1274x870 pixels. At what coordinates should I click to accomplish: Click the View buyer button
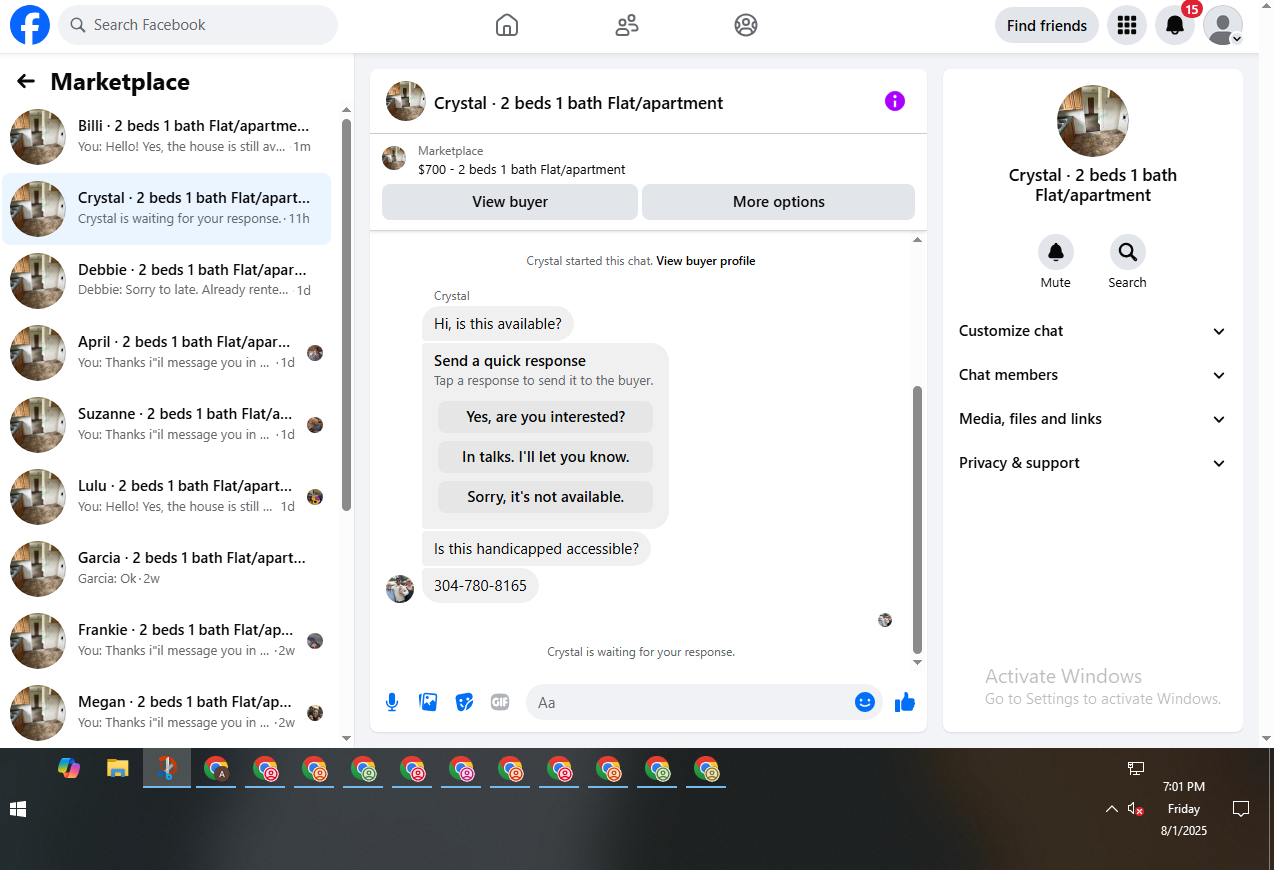coord(510,202)
